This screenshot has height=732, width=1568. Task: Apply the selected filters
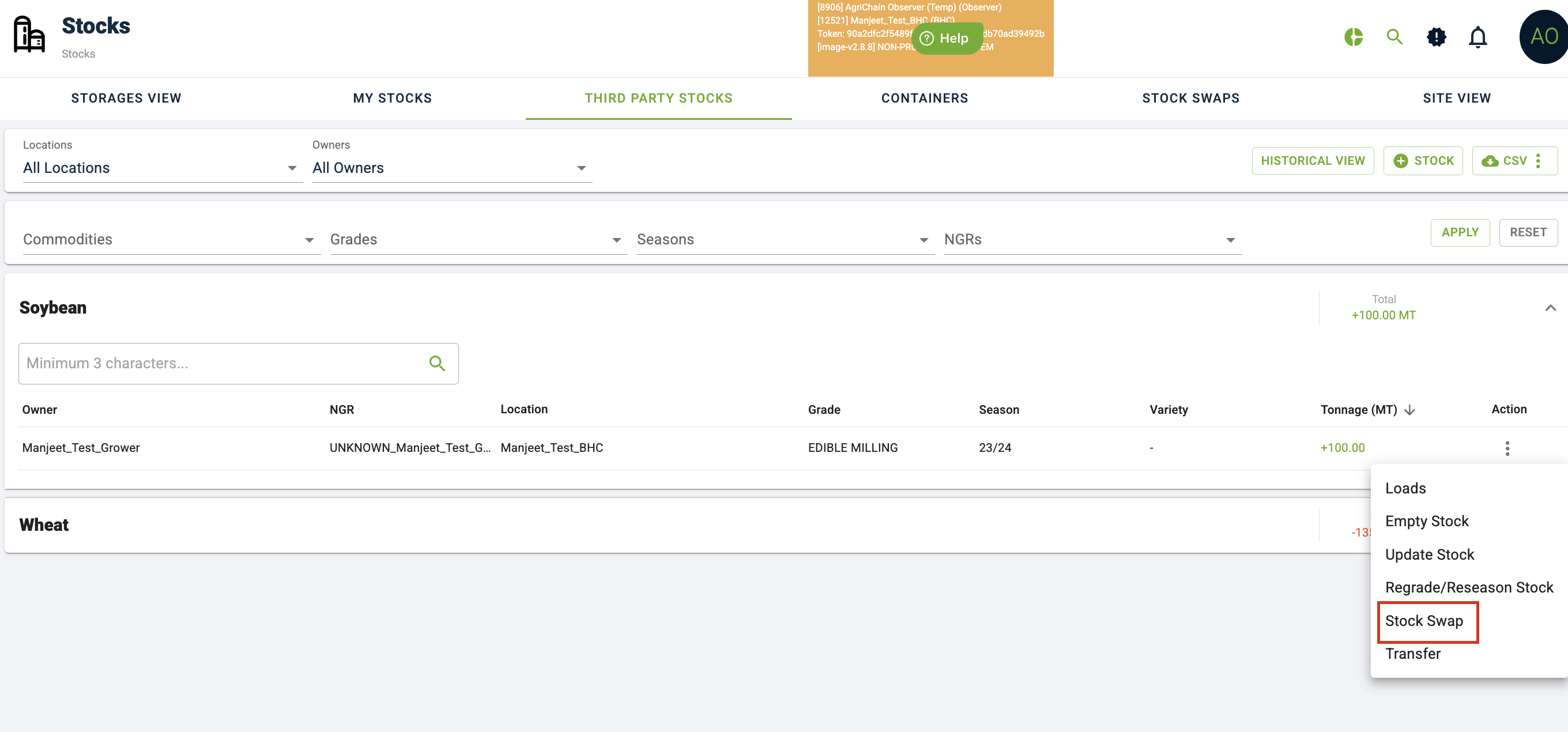(x=1460, y=232)
